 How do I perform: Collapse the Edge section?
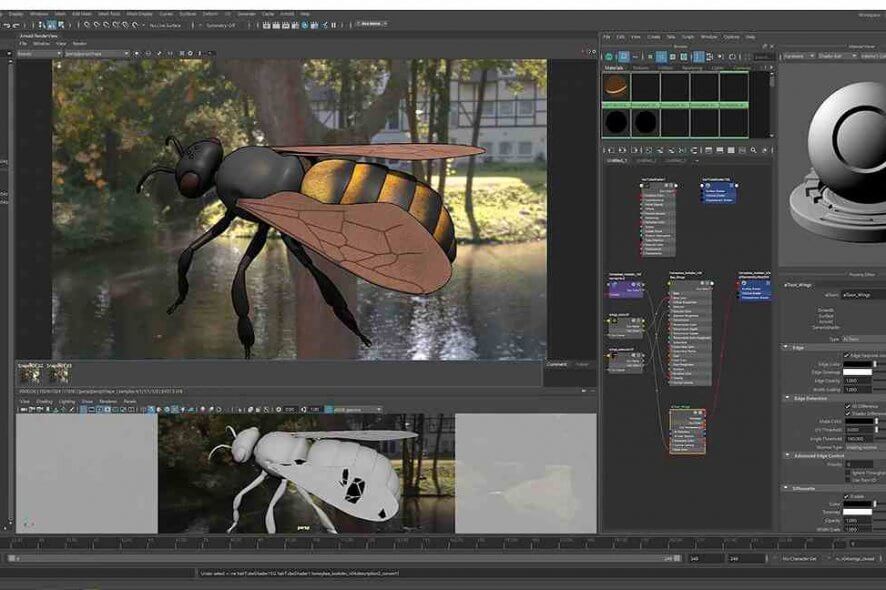(786, 347)
